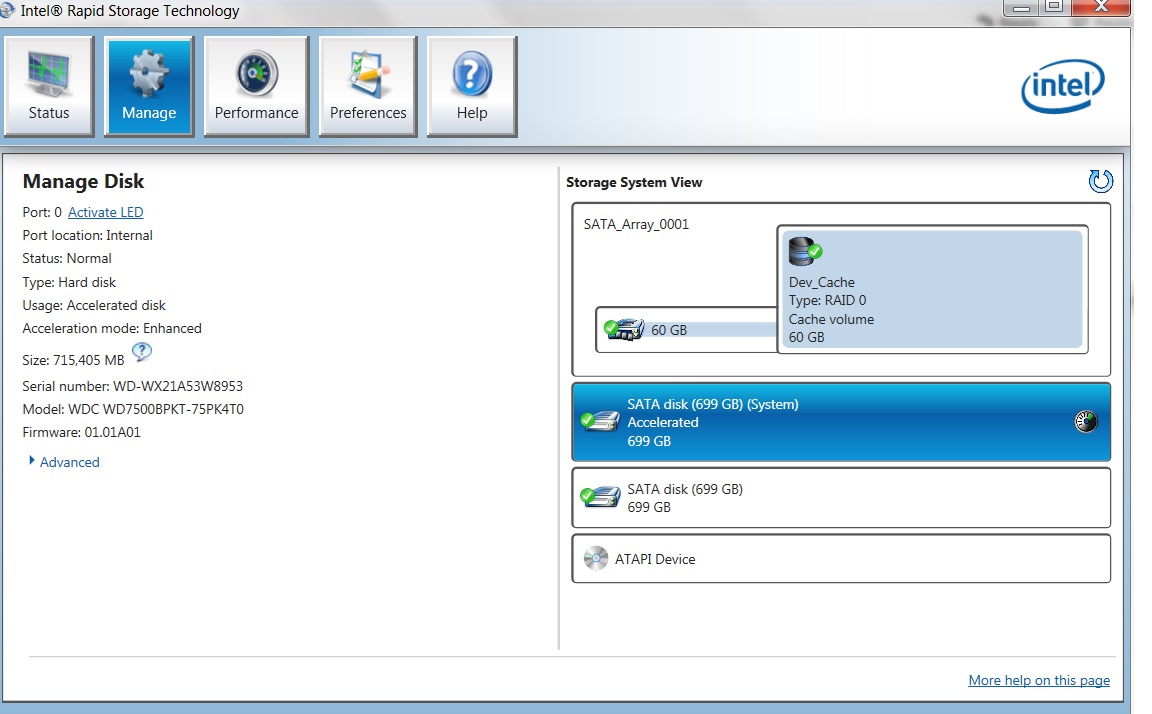Refresh the Storage System View

point(1101,181)
